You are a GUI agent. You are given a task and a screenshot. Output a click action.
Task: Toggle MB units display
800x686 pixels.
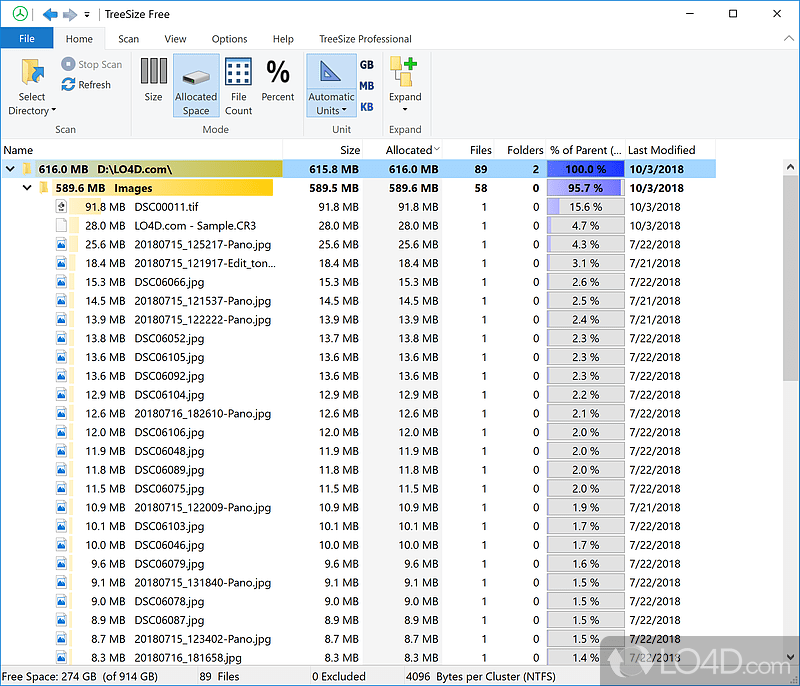(x=366, y=83)
